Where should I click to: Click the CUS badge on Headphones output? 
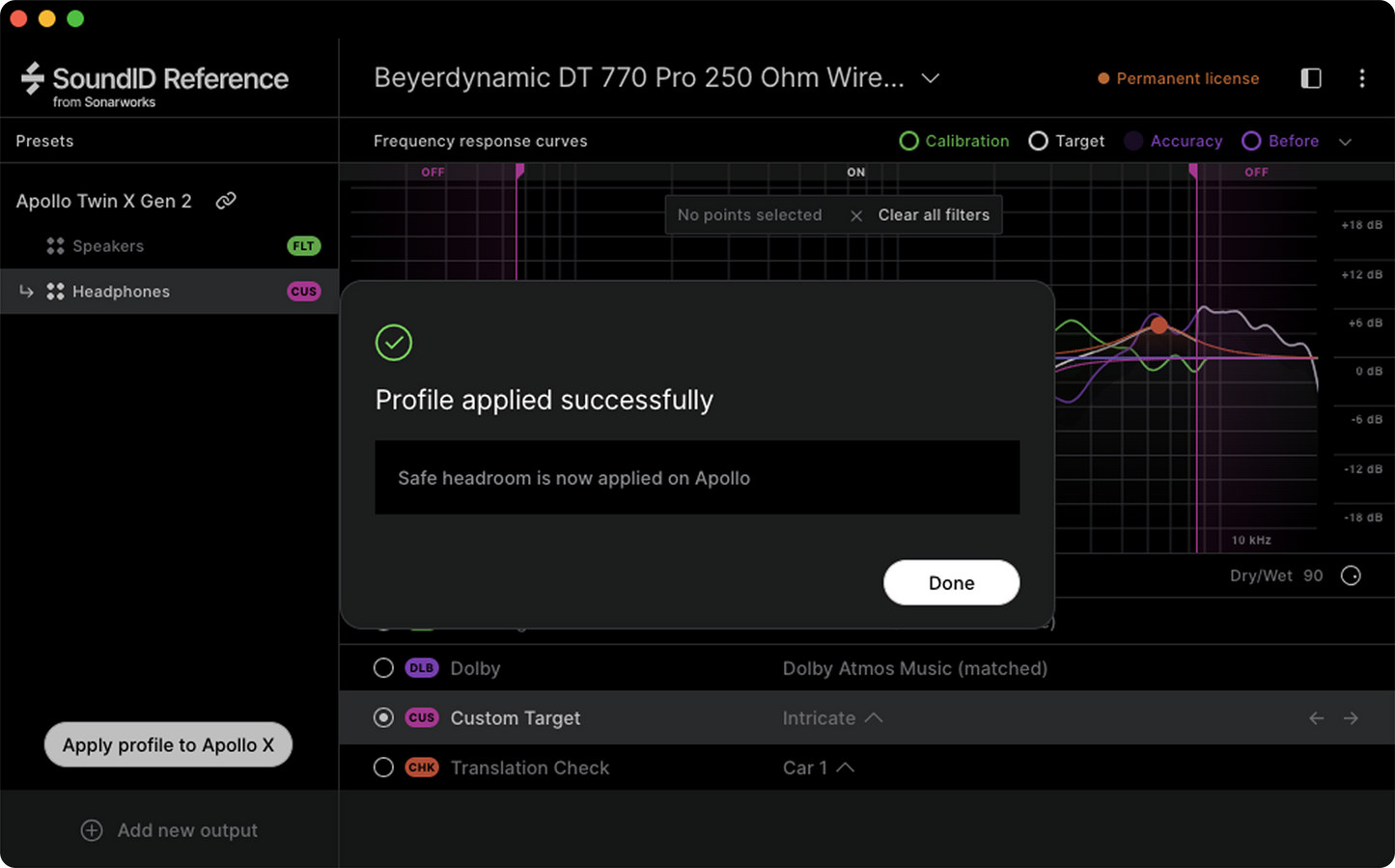point(303,291)
